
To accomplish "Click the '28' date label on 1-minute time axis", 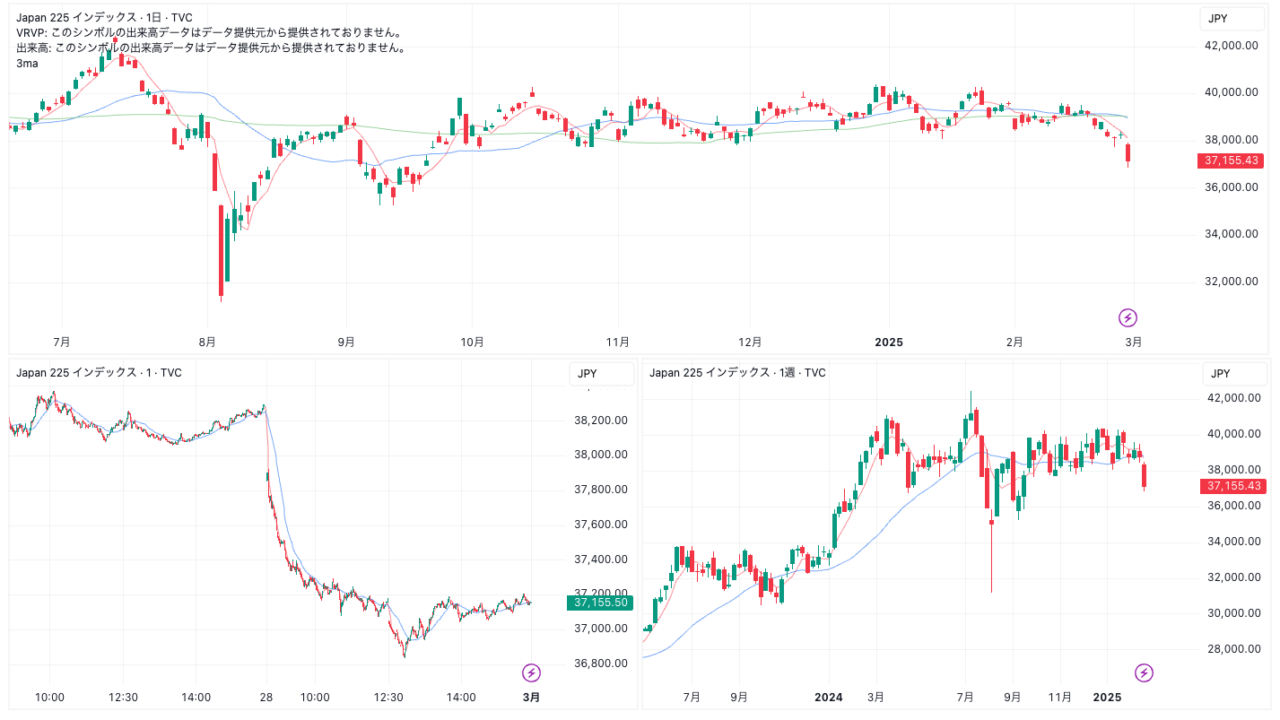I will pyautogui.click(x=266, y=697).
